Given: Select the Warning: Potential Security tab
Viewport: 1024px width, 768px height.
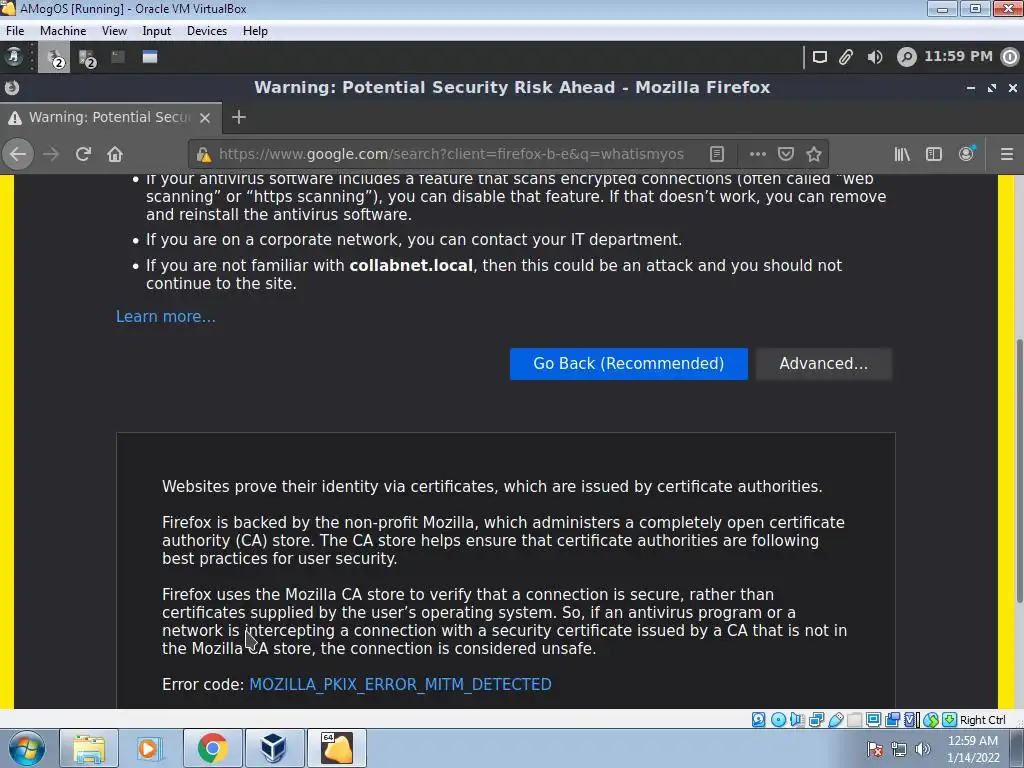Looking at the screenshot, I should click(111, 118).
